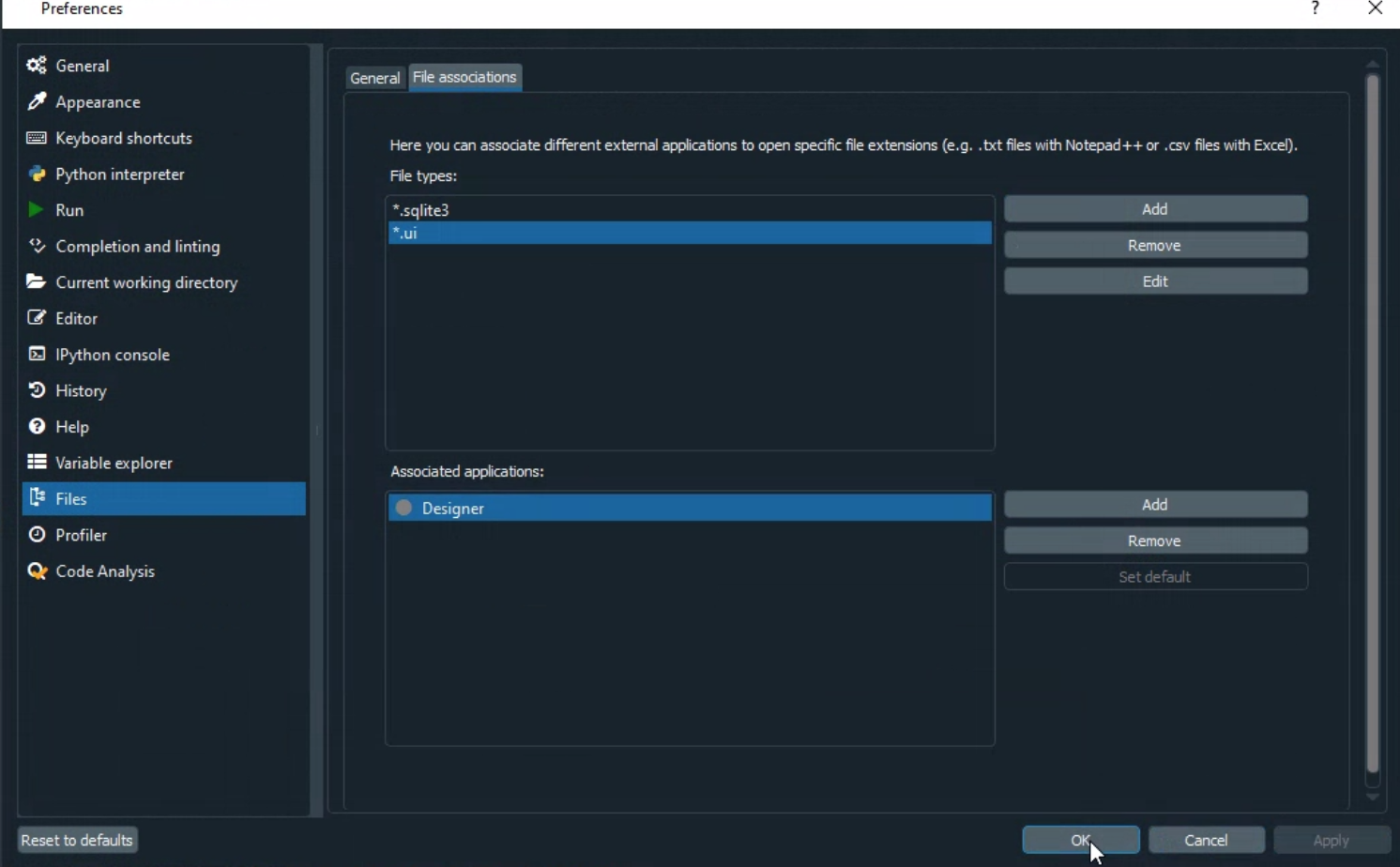Apply the preference changes
Viewport: 1400px width, 867px height.
(1329, 840)
